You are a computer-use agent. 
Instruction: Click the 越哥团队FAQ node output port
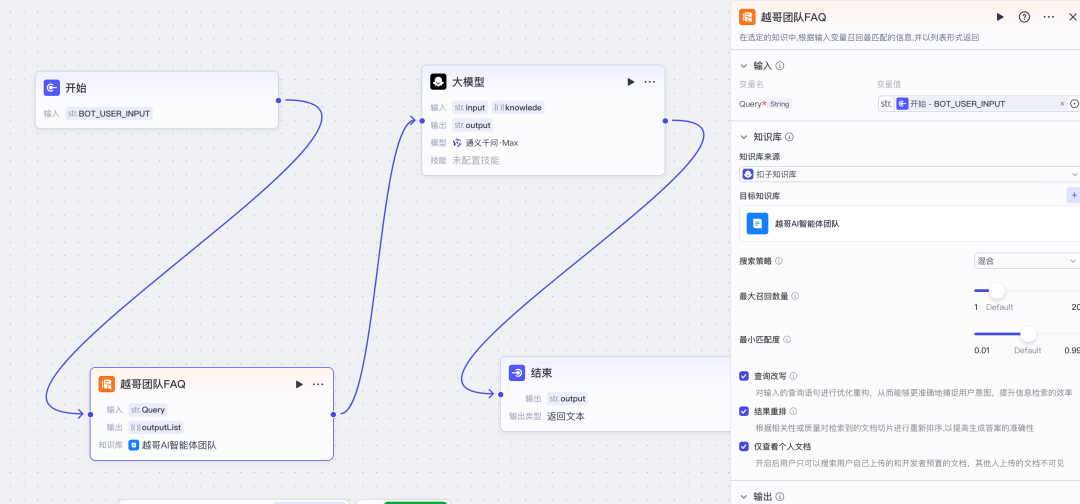click(333, 414)
